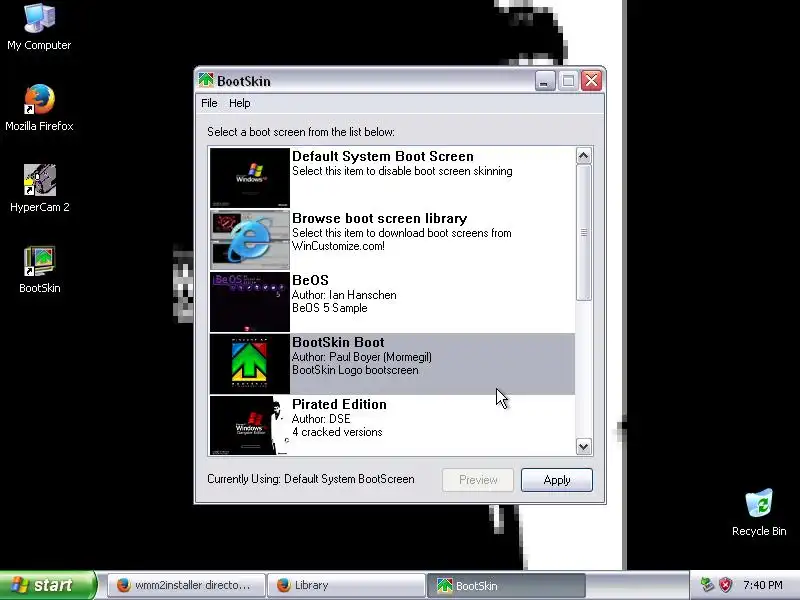This screenshot has height=600, width=800.
Task: Click 'Browse boot screen library' title text
Action: (380, 218)
